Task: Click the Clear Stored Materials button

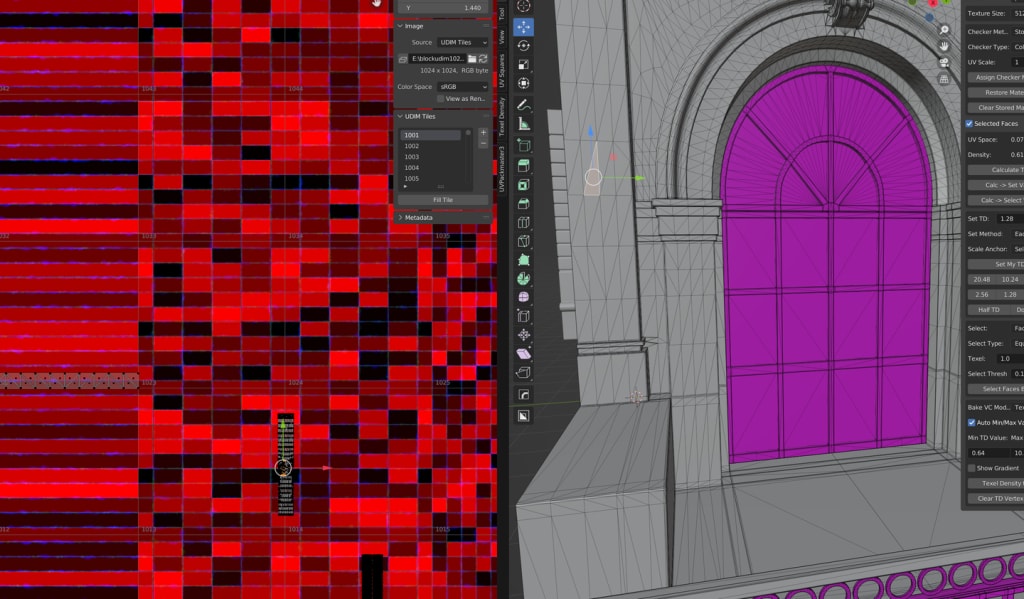Action: pyautogui.click(x=996, y=107)
